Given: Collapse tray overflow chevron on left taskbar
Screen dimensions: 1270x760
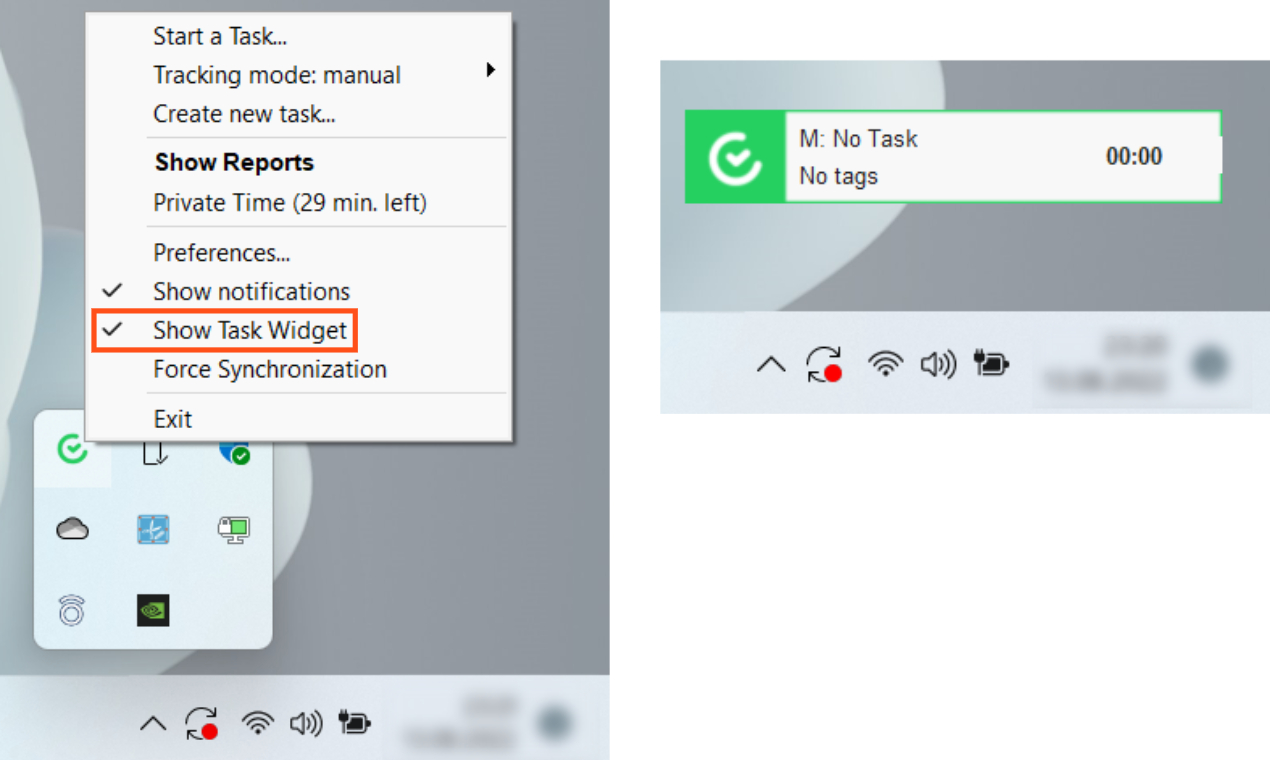Looking at the screenshot, I should tap(153, 723).
